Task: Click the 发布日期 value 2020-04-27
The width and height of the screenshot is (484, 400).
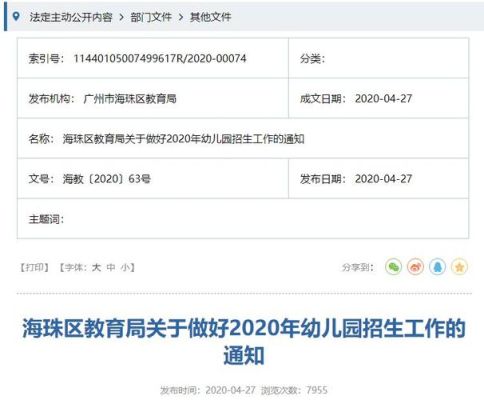Action: (383, 179)
